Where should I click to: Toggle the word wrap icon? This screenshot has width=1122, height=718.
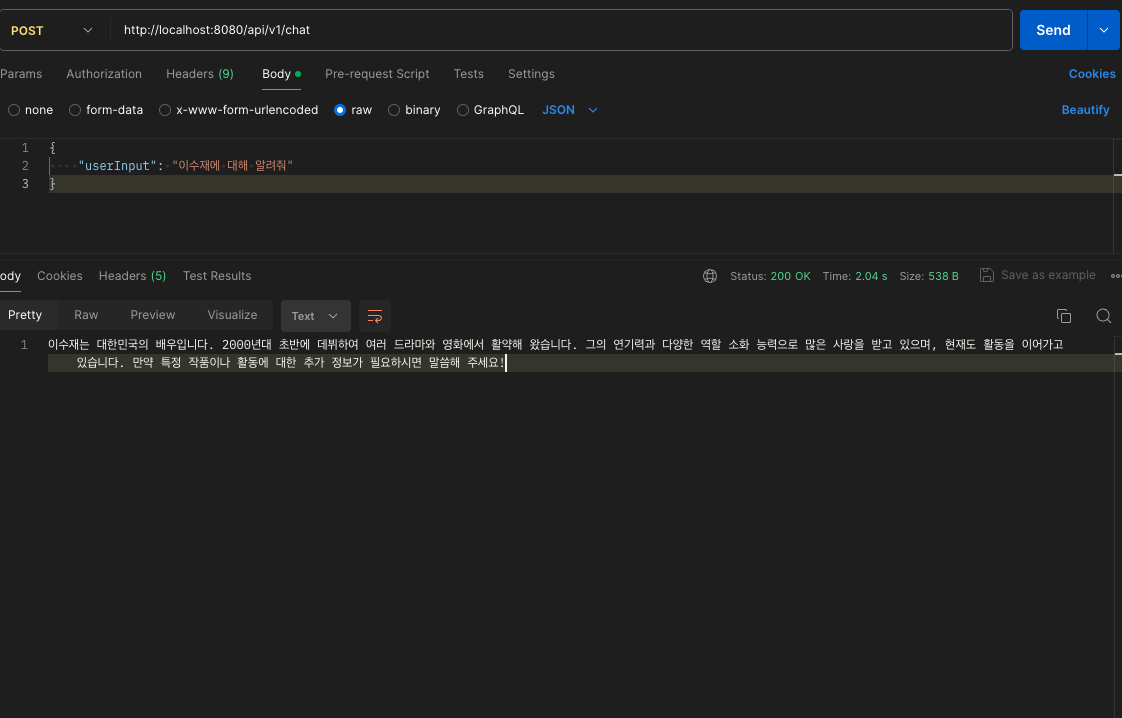coord(374,316)
